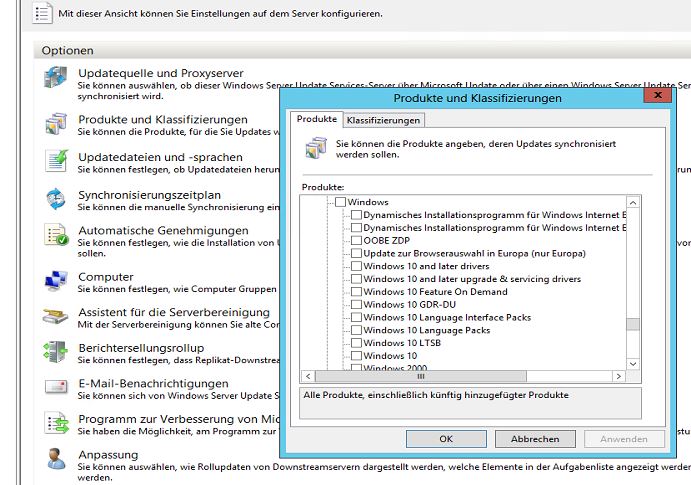Check OOBE ZDP checkbox
Screen dimensions: 691x485
(x=357, y=241)
